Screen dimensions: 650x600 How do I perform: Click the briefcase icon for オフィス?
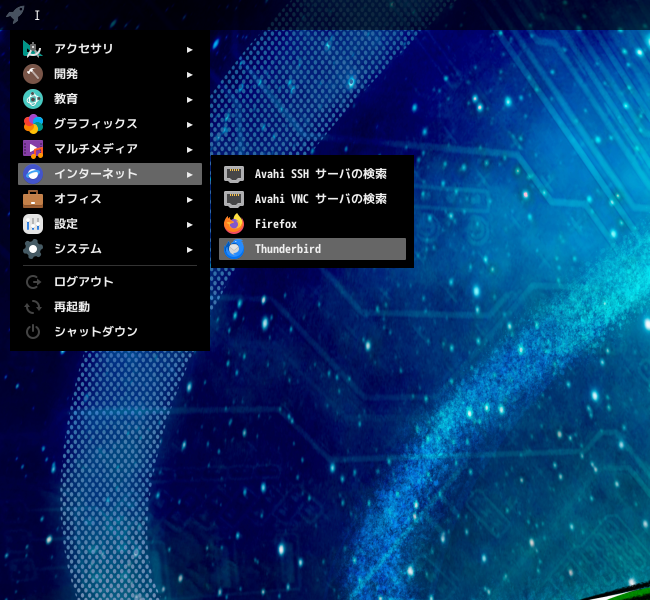(33, 199)
